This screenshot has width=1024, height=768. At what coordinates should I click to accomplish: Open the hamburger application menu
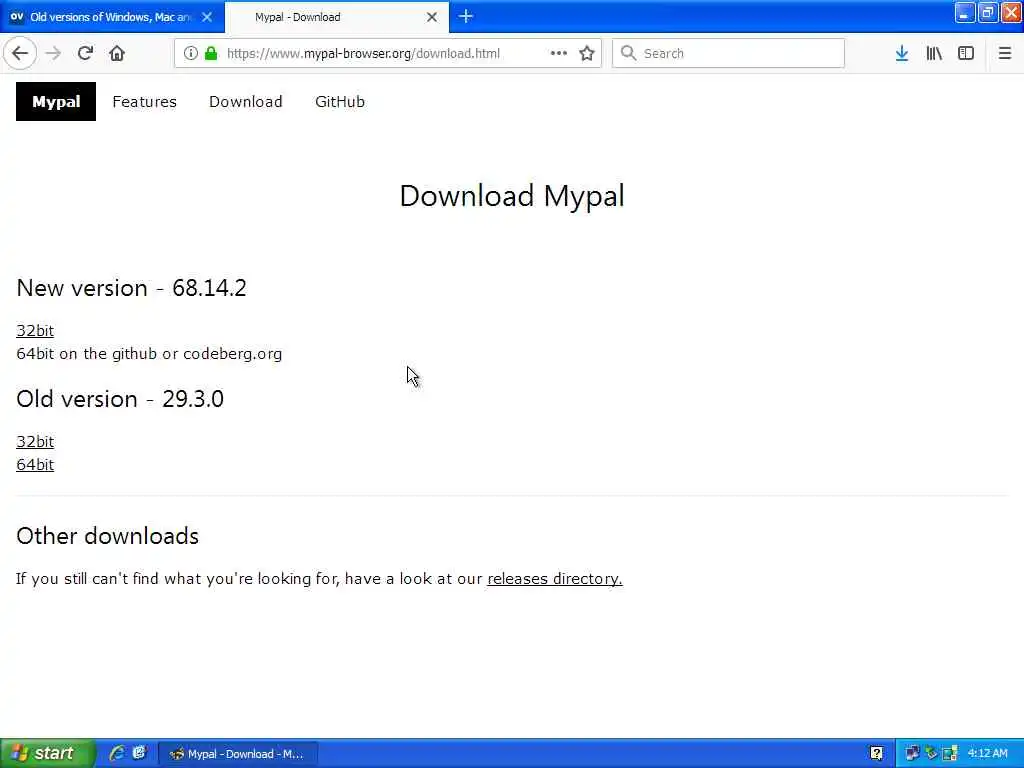(x=1005, y=53)
